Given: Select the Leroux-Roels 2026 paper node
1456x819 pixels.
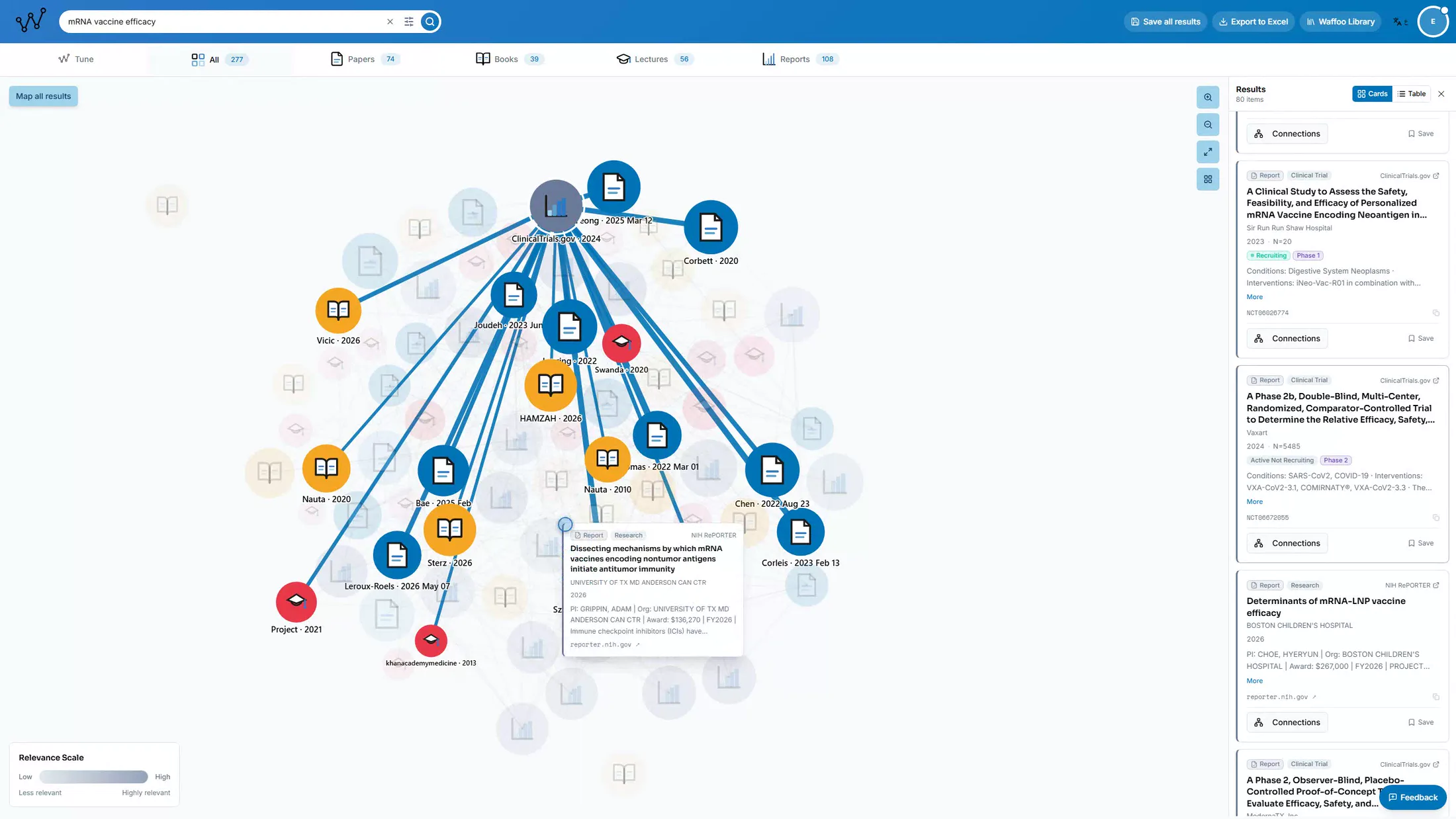Looking at the screenshot, I should [x=397, y=555].
